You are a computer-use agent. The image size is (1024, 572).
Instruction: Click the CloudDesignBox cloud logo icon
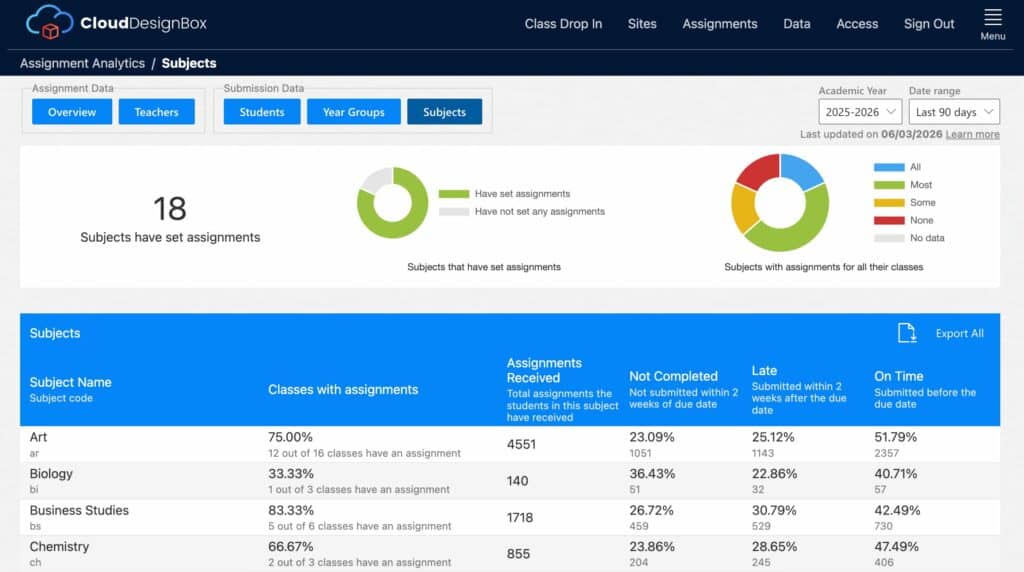pyautogui.click(x=50, y=23)
